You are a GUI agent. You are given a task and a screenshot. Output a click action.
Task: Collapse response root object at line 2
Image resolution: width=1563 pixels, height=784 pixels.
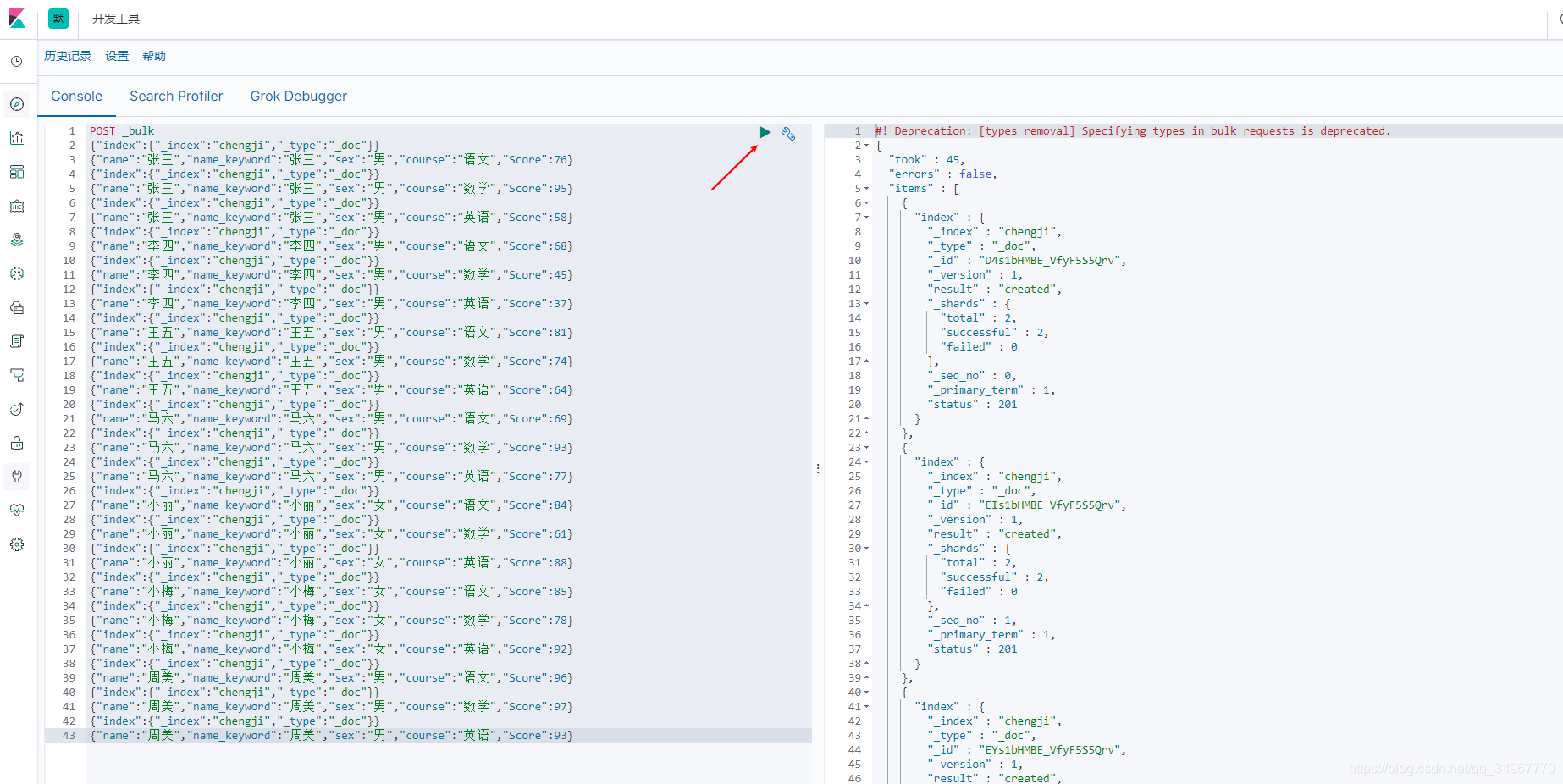[867, 146]
